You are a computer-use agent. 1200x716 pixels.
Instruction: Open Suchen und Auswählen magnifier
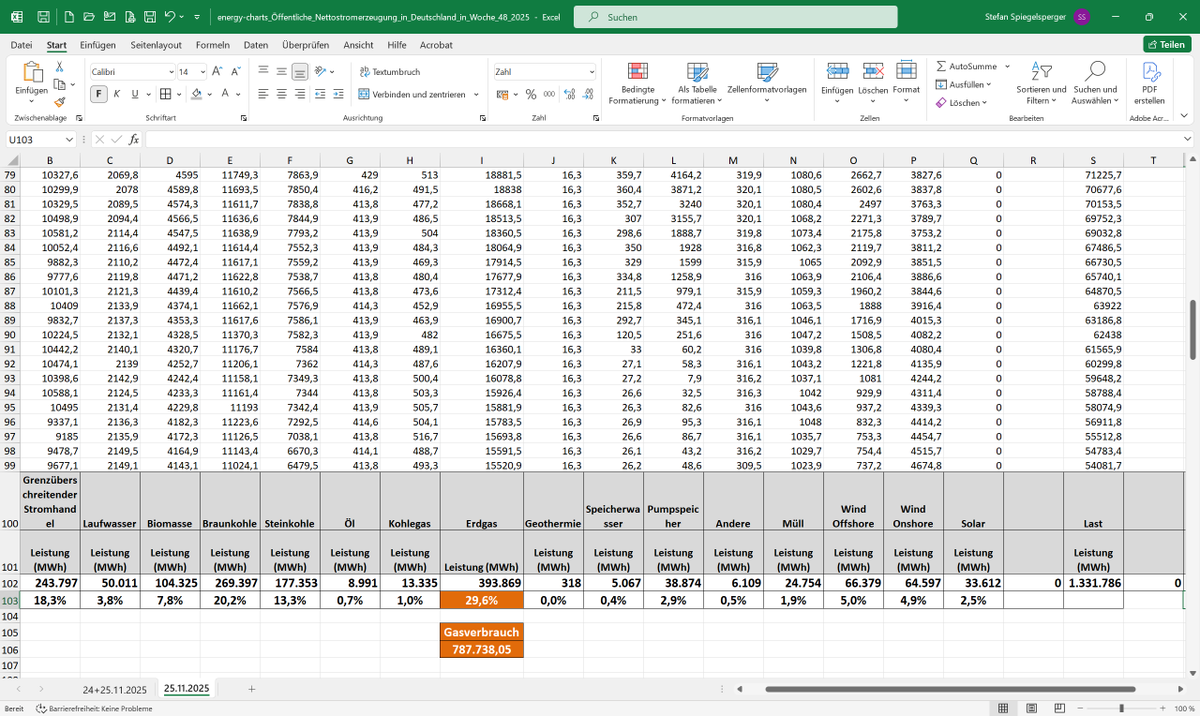tap(1095, 82)
